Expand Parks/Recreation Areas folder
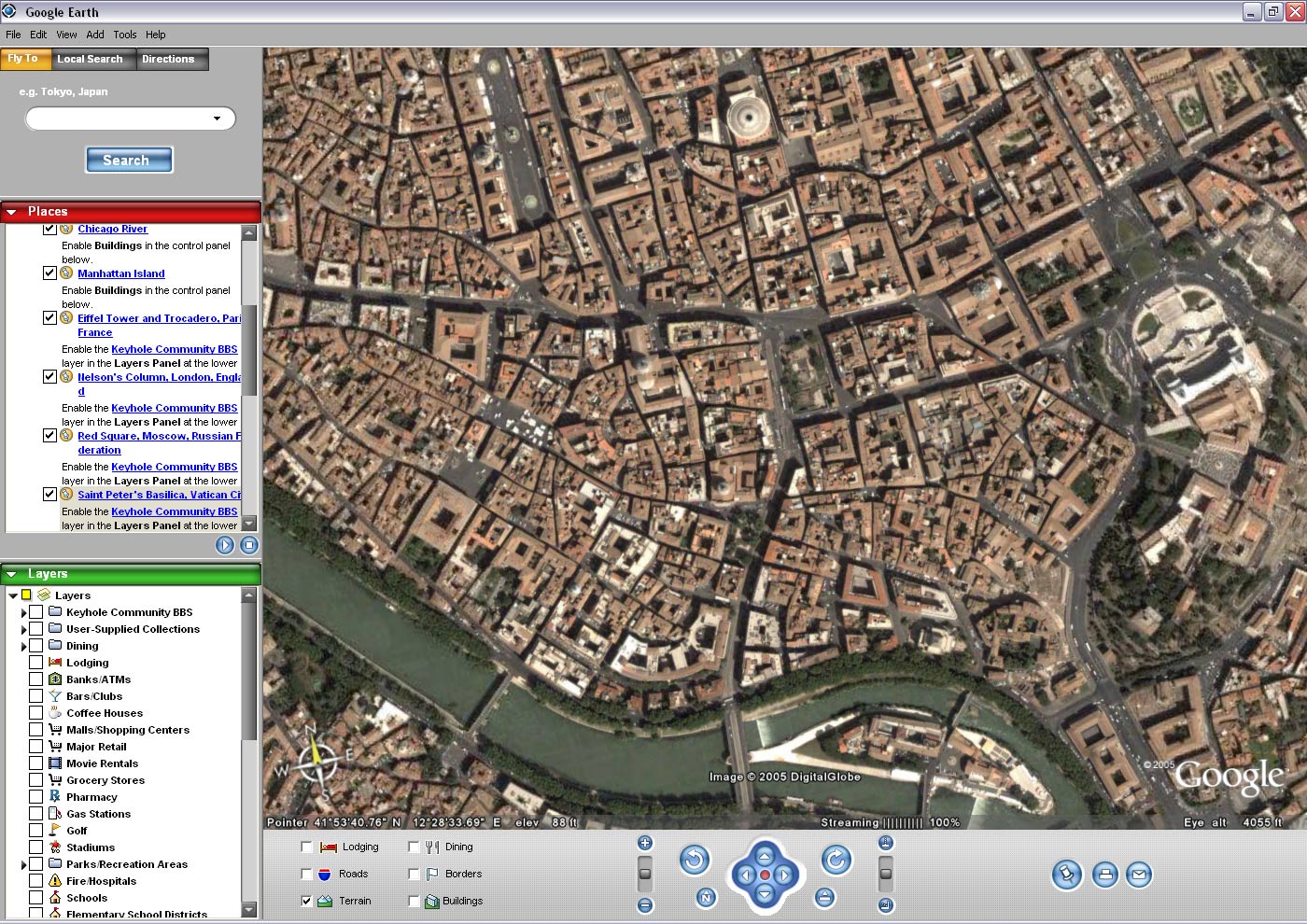This screenshot has width=1307, height=924. coord(23,865)
